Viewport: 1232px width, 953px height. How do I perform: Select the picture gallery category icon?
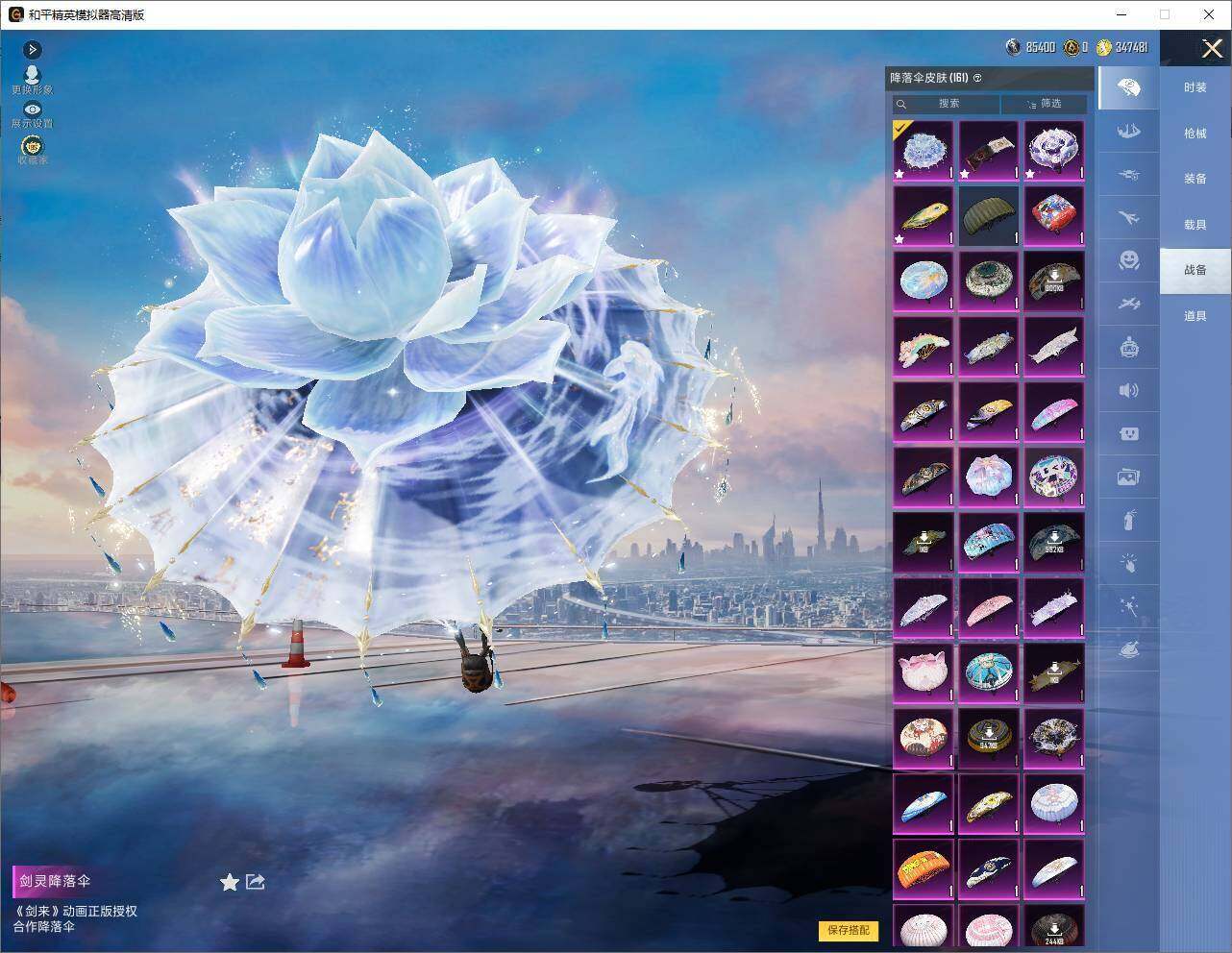click(x=1129, y=476)
